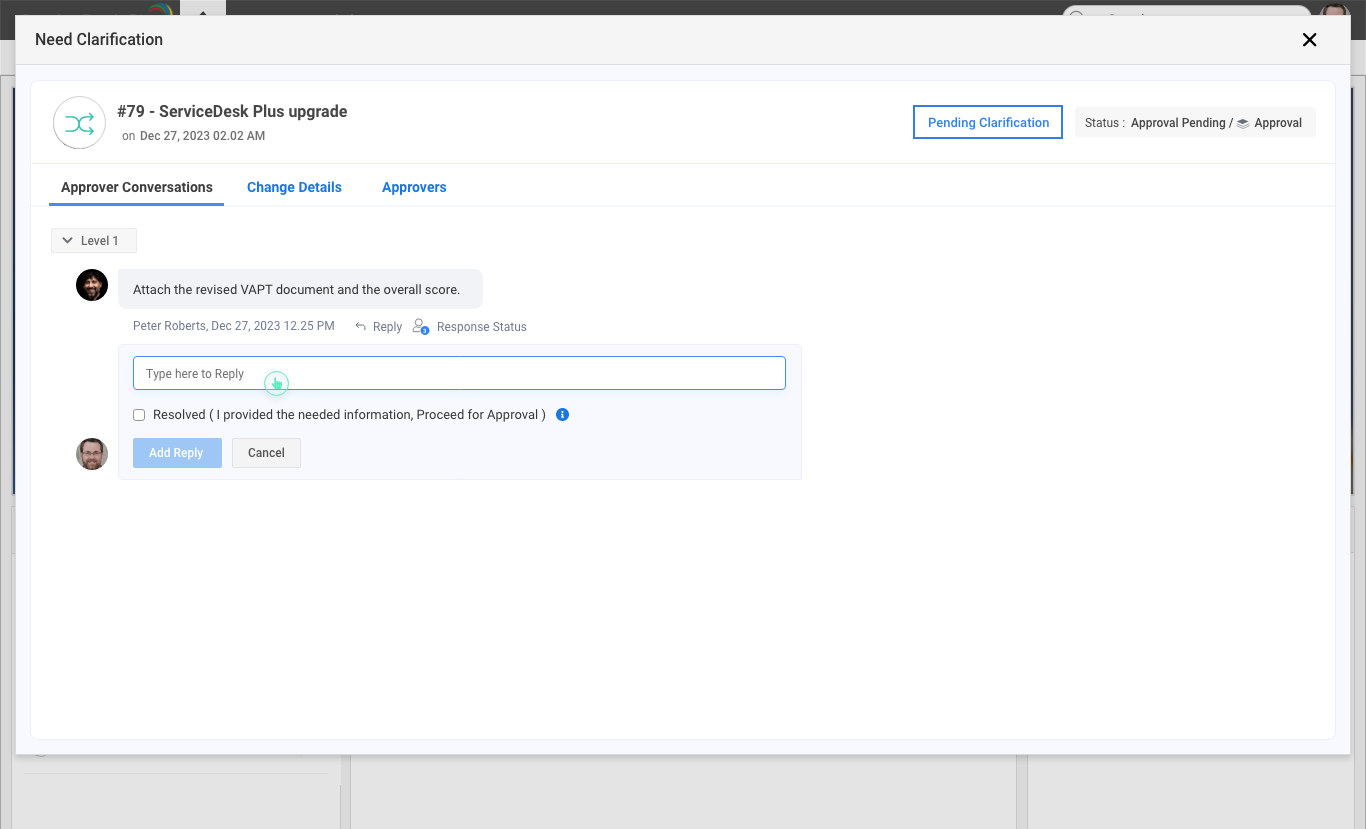Click the Reply arrow icon under the comment
Viewport: 1366px width, 829px height.
[x=361, y=327]
